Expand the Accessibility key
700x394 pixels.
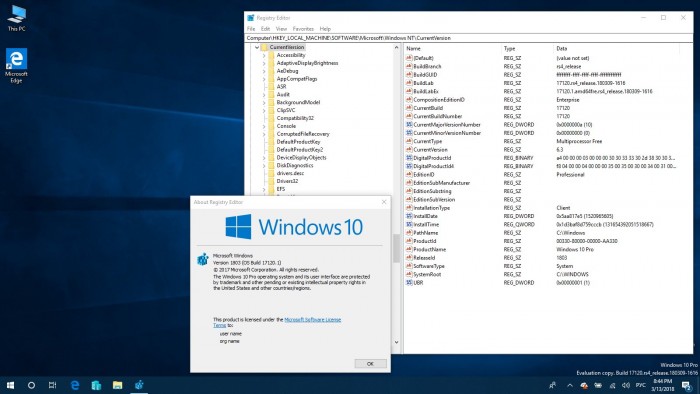[264, 55]
